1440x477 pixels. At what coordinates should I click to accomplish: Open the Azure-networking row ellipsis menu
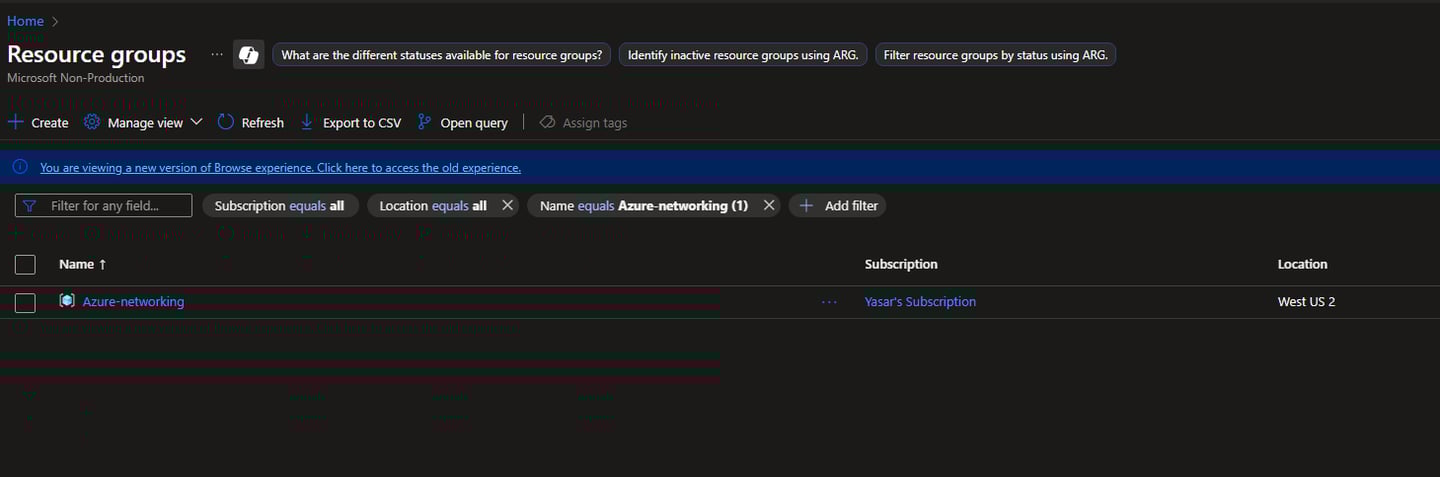[x=829, y=302]
